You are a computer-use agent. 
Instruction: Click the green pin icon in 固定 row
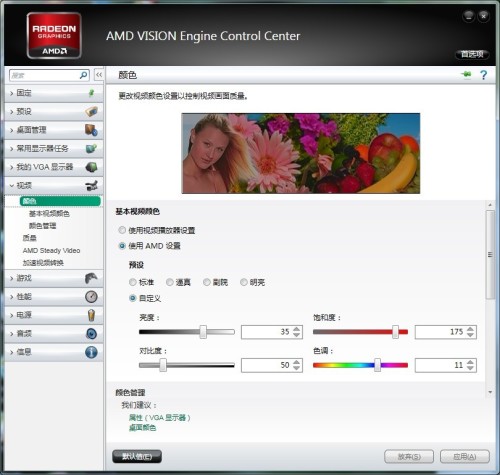[x=91, y=93]
